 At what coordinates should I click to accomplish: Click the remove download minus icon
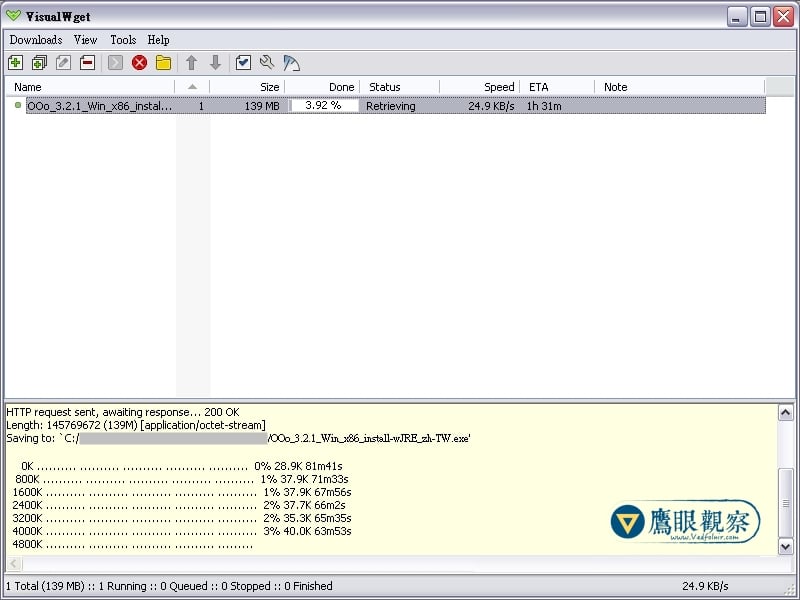(88, 63)
